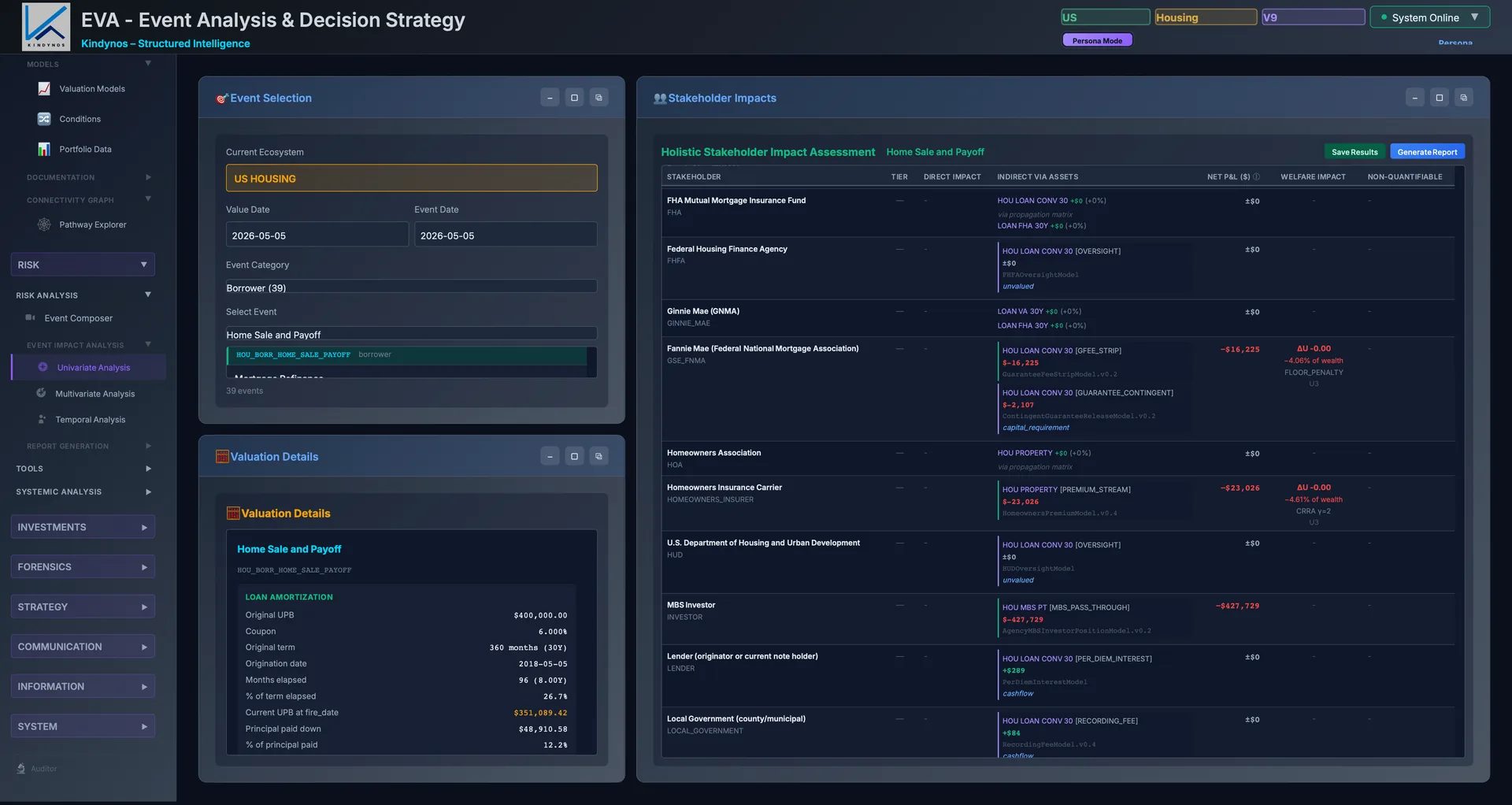Open the INVESTMENTS menu
Screen dimensions: 1512x805
[x=83, y=527]
